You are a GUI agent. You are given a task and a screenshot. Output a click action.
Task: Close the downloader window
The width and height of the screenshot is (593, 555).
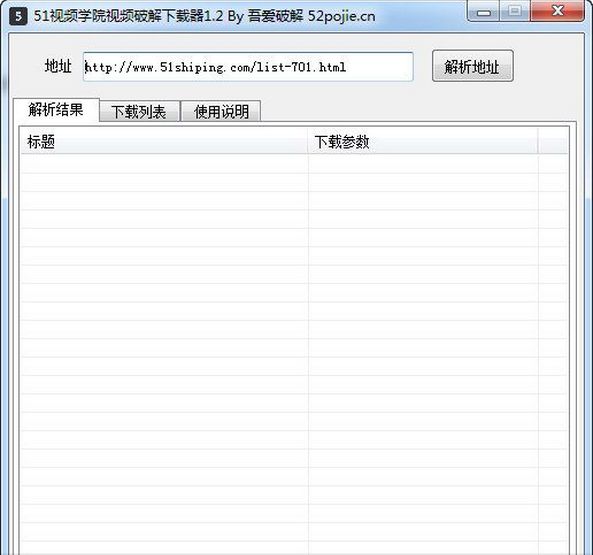pos(557,11)
